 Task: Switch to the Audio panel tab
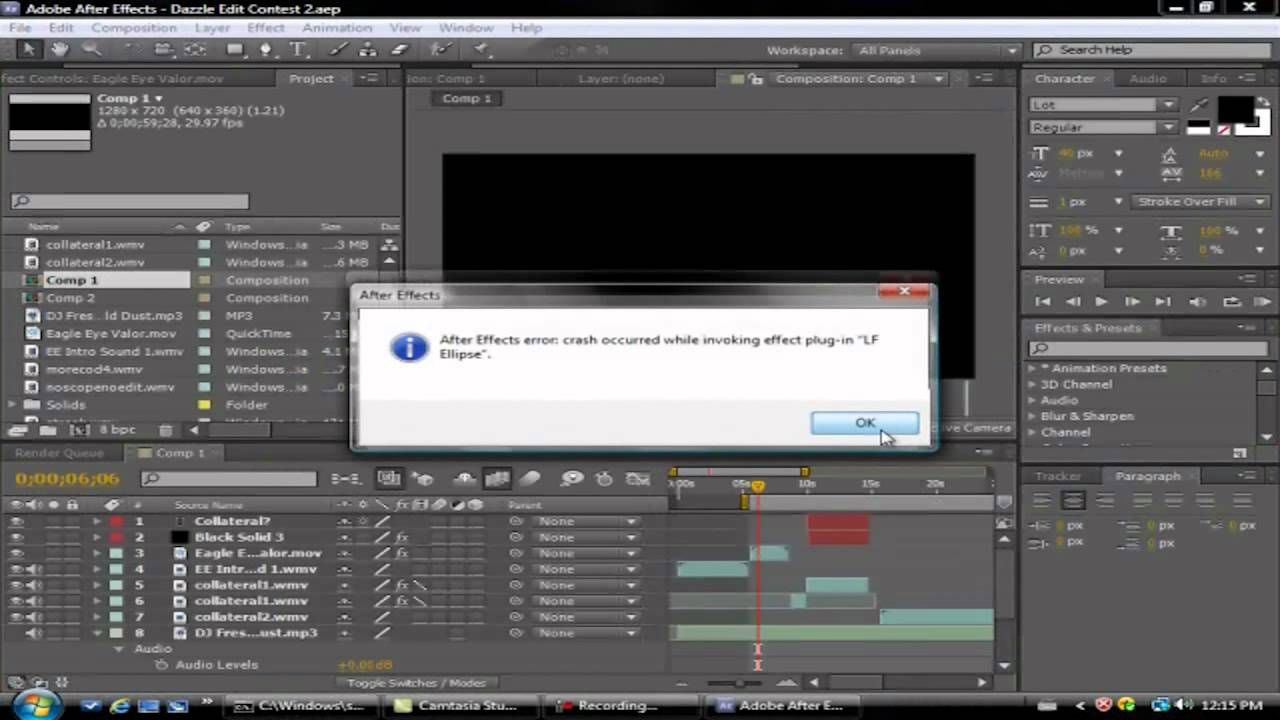tap(1148, 78)
